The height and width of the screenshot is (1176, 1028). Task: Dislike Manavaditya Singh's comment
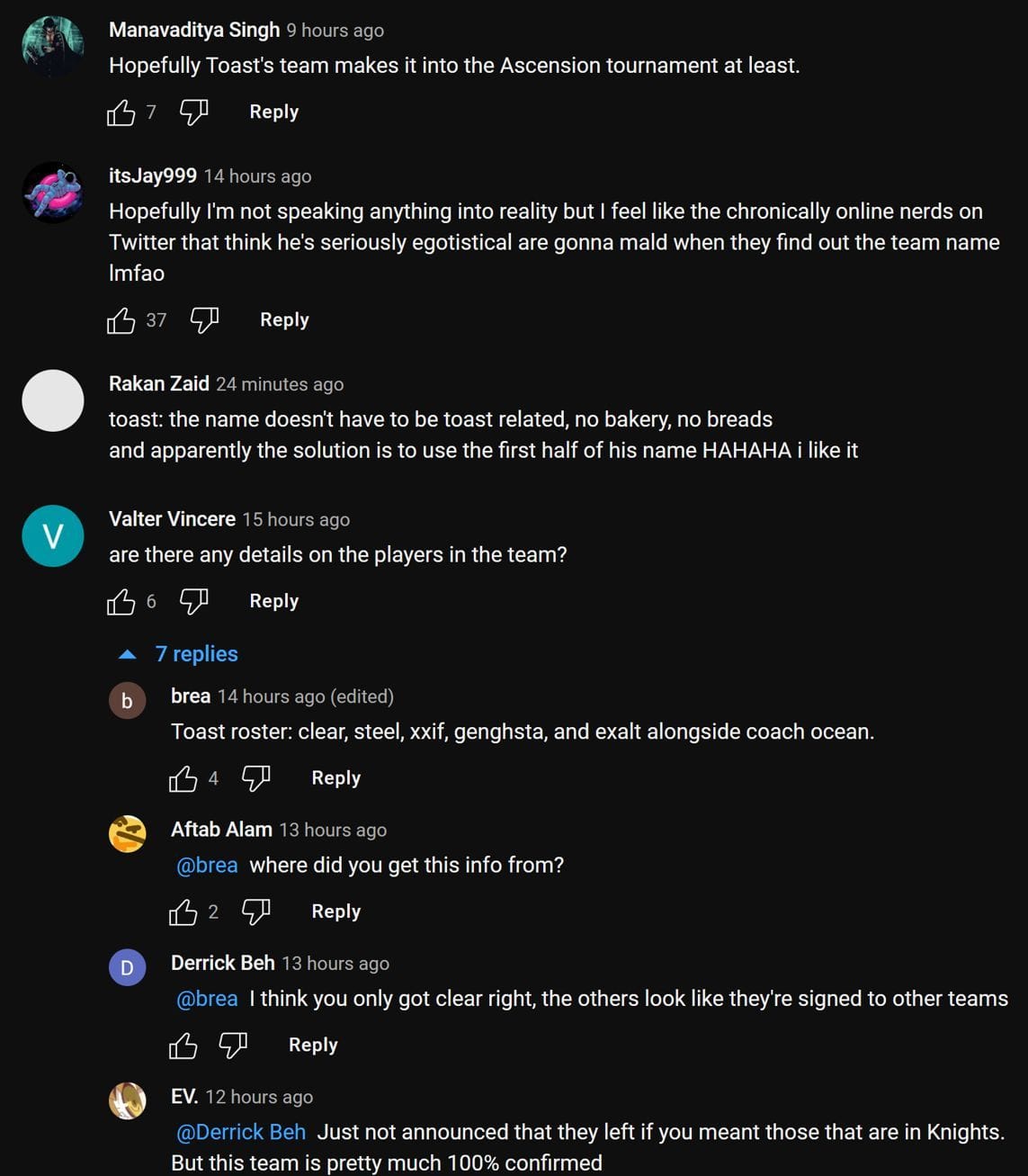pos(193,112)
